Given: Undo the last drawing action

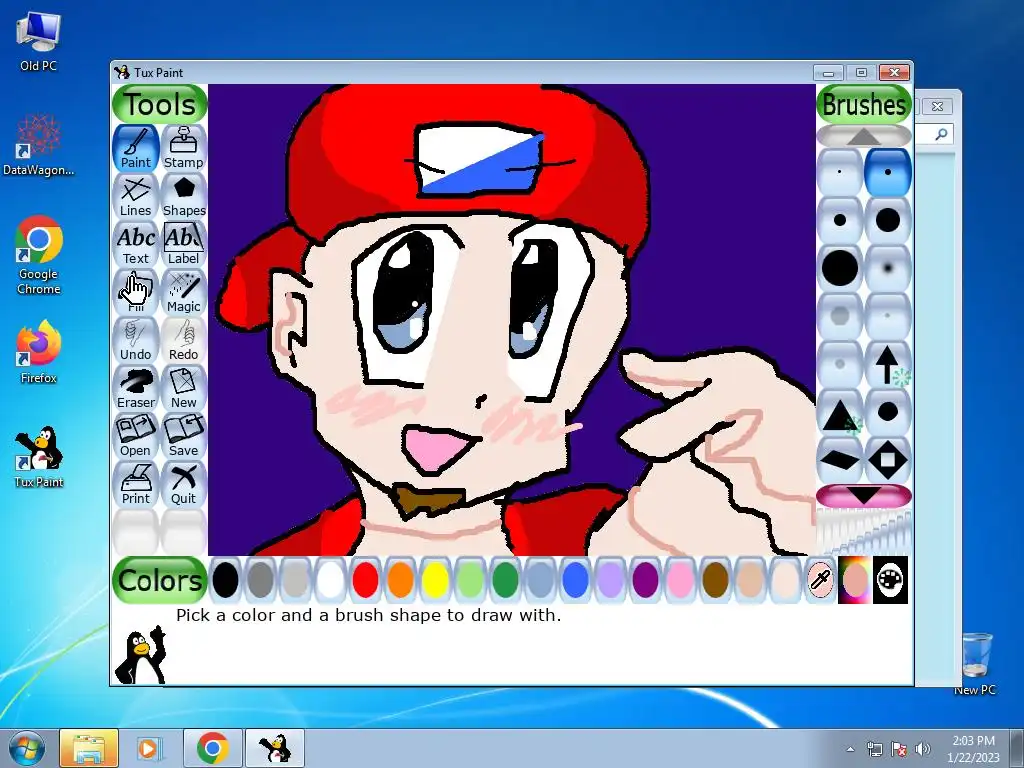Looking at the screenshot, I should coord(136,340).
